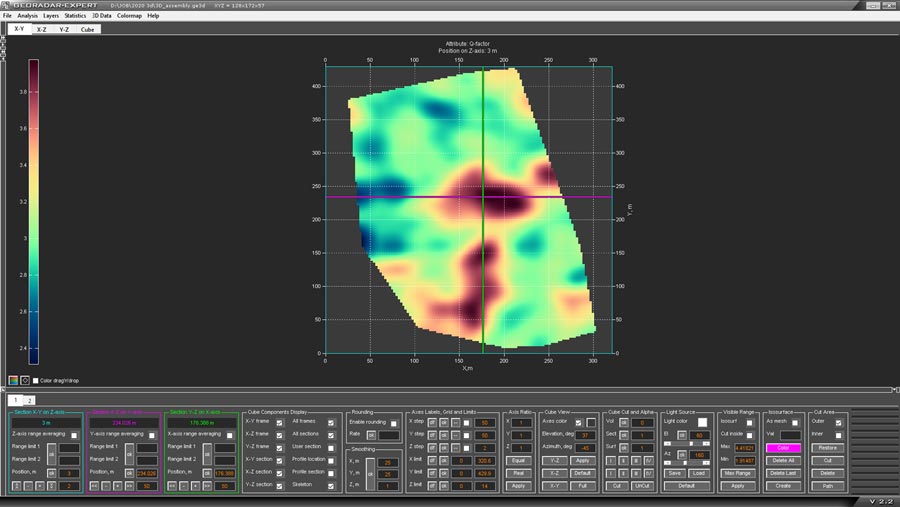
Task: Open the Colormap menu
Action: tap(129, 16)
